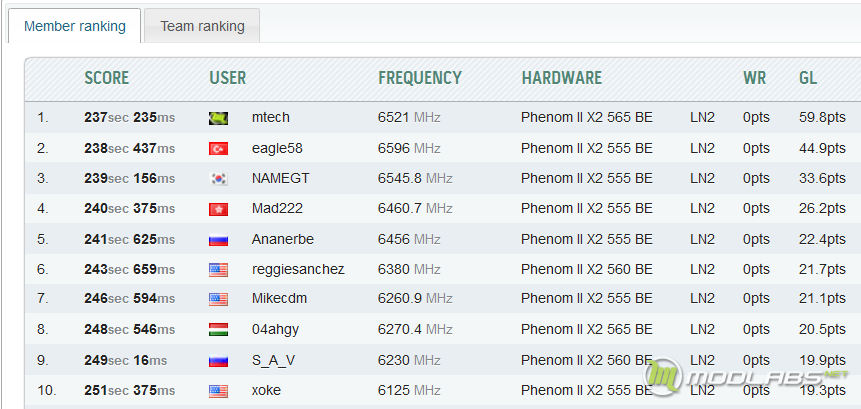Click the Russian flag beside S_A_V

click(219, 361)
